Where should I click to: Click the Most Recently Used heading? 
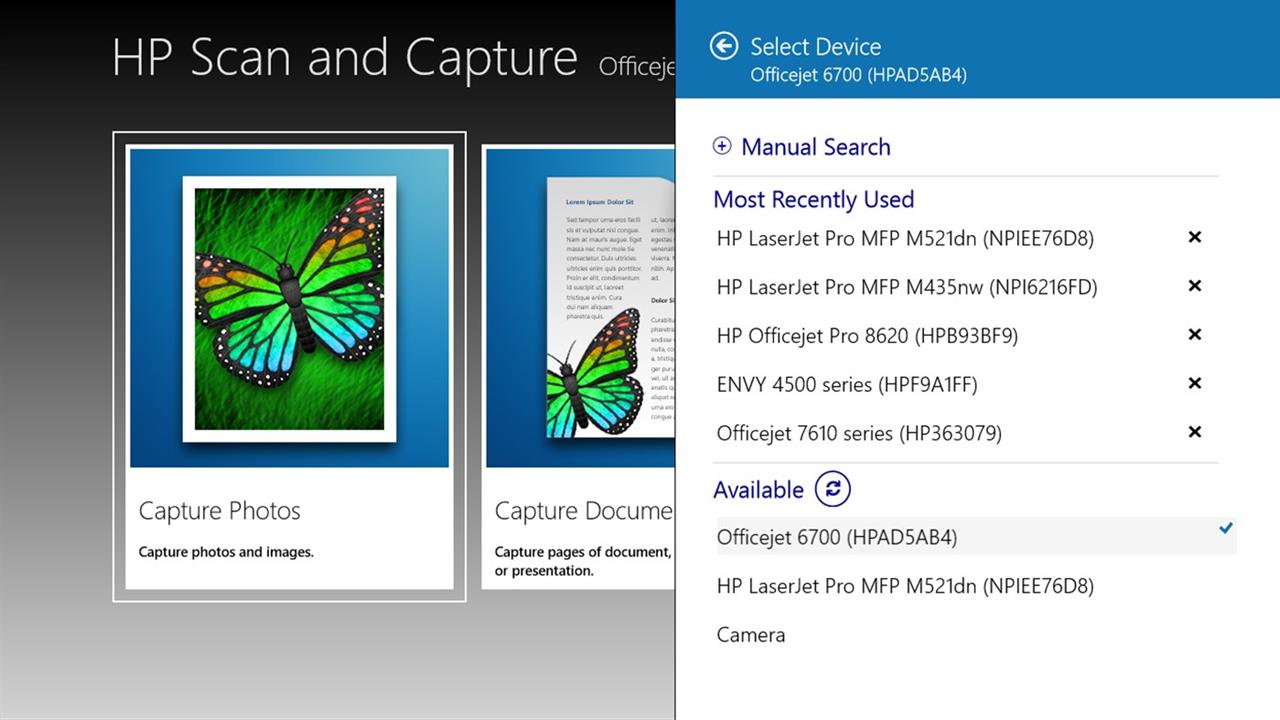click(814, 199)
